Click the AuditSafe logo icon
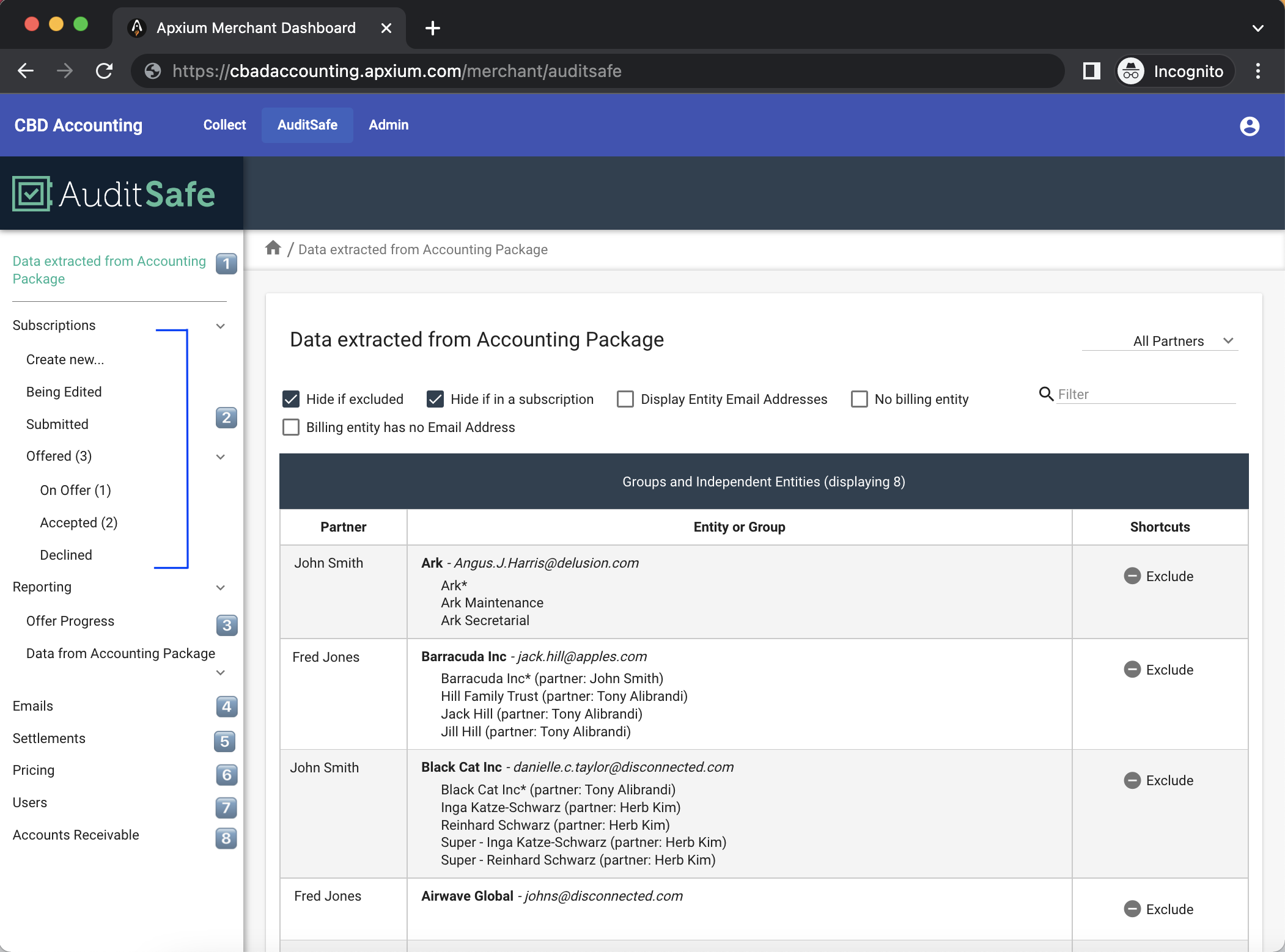The image size is (1285, 952). tap(31, 192)
